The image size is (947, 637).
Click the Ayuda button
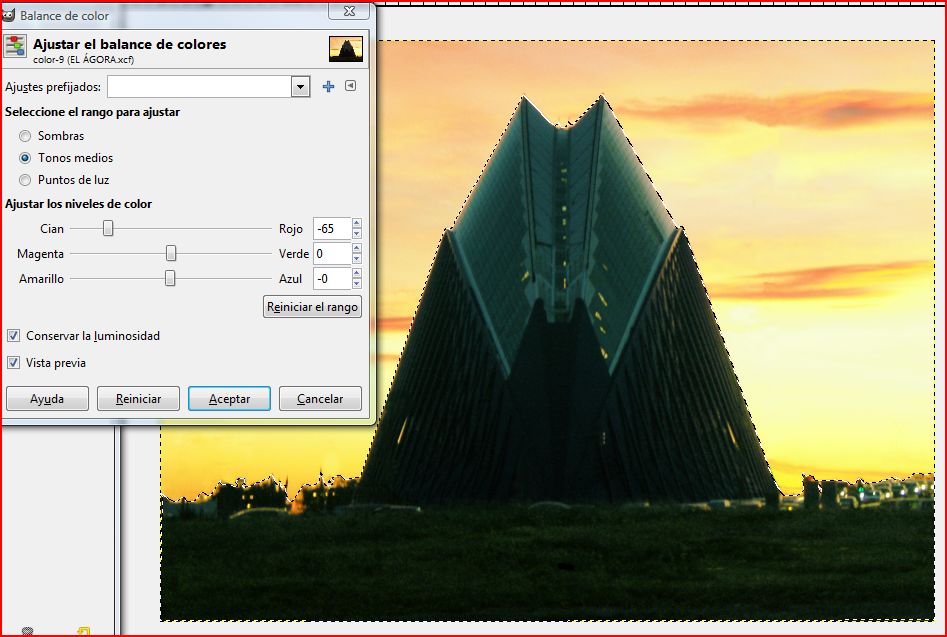pyautogui.click(x=47, y=399)
